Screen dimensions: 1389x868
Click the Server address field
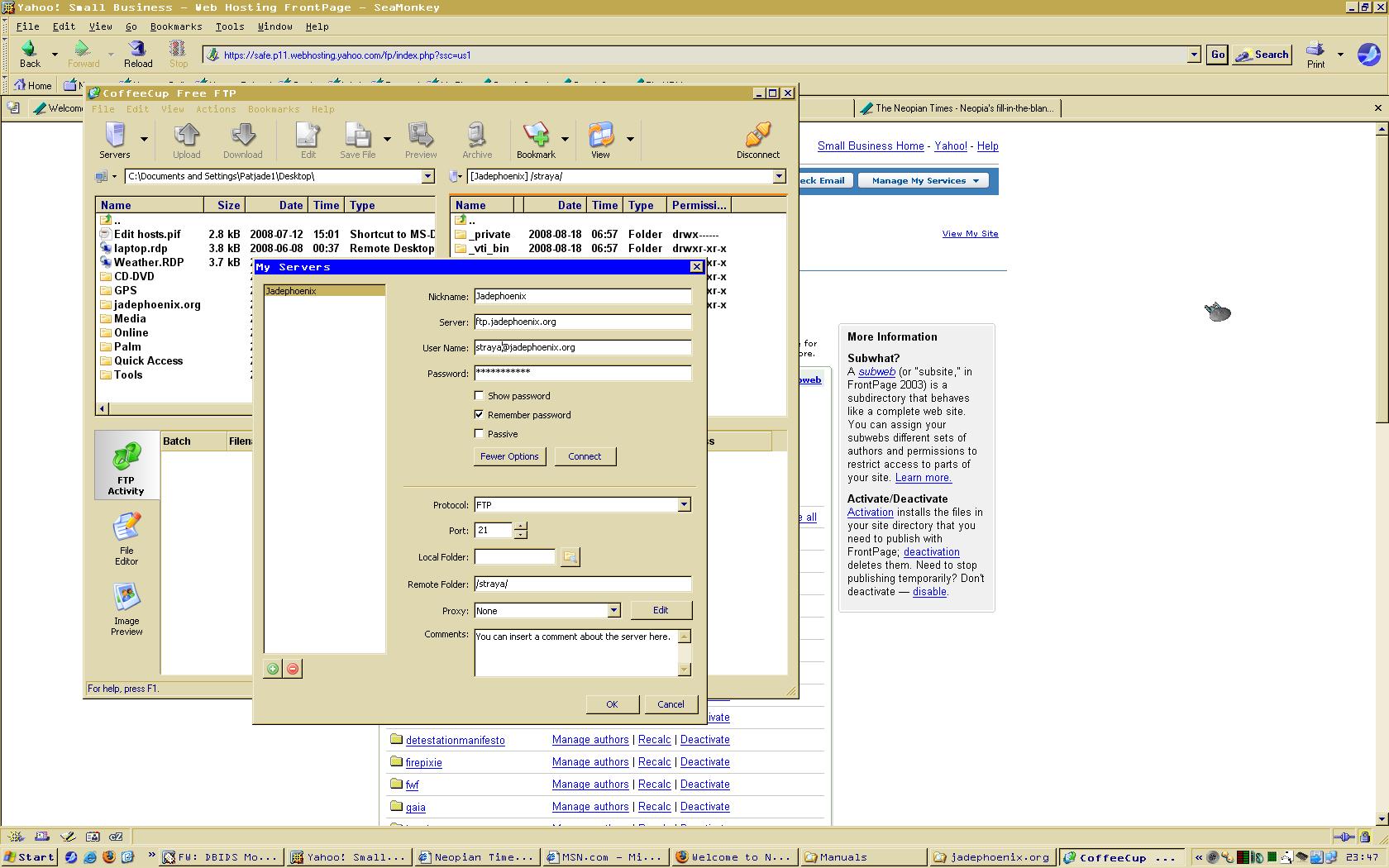(583, 322)
